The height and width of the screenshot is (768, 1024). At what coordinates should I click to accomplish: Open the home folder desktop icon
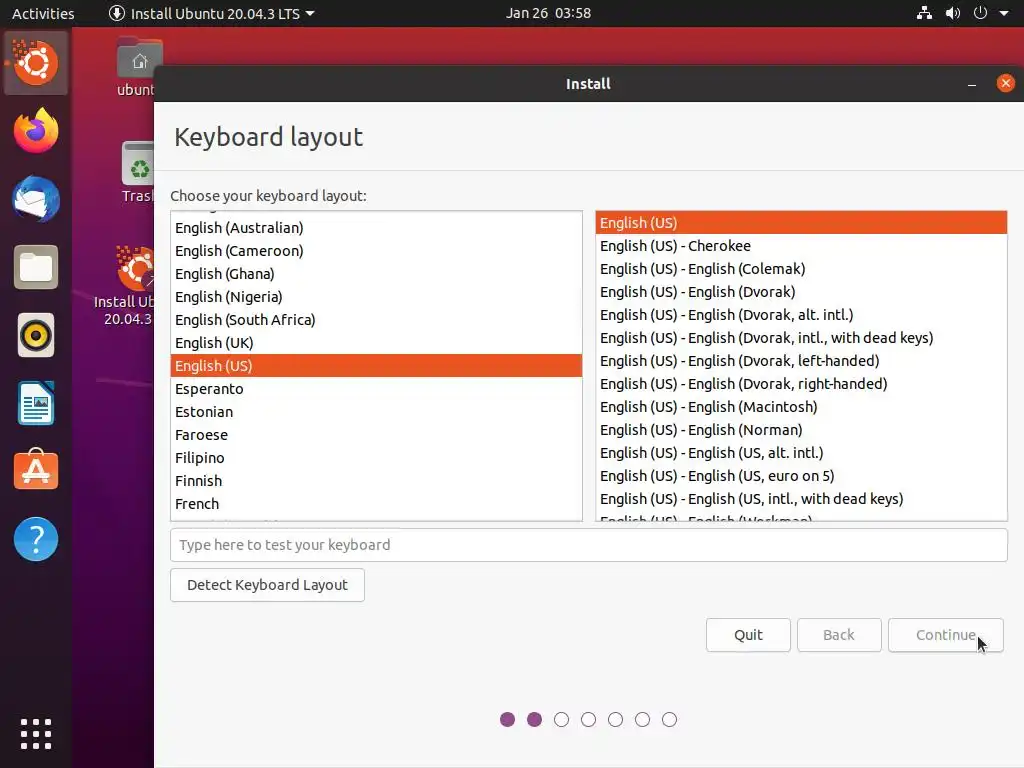pos(136,67)
